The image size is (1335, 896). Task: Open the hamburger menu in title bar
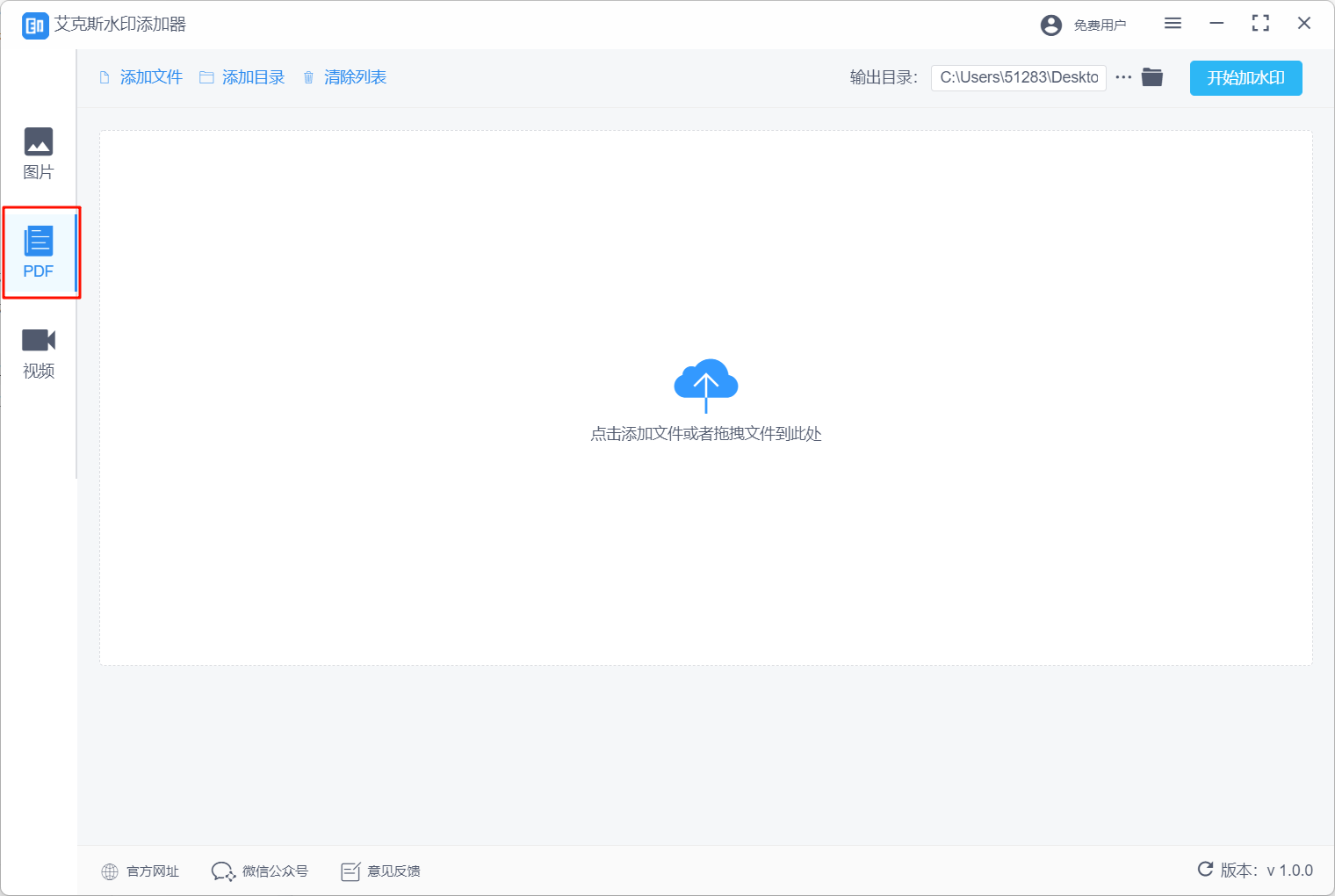[x=1173, y=24]
